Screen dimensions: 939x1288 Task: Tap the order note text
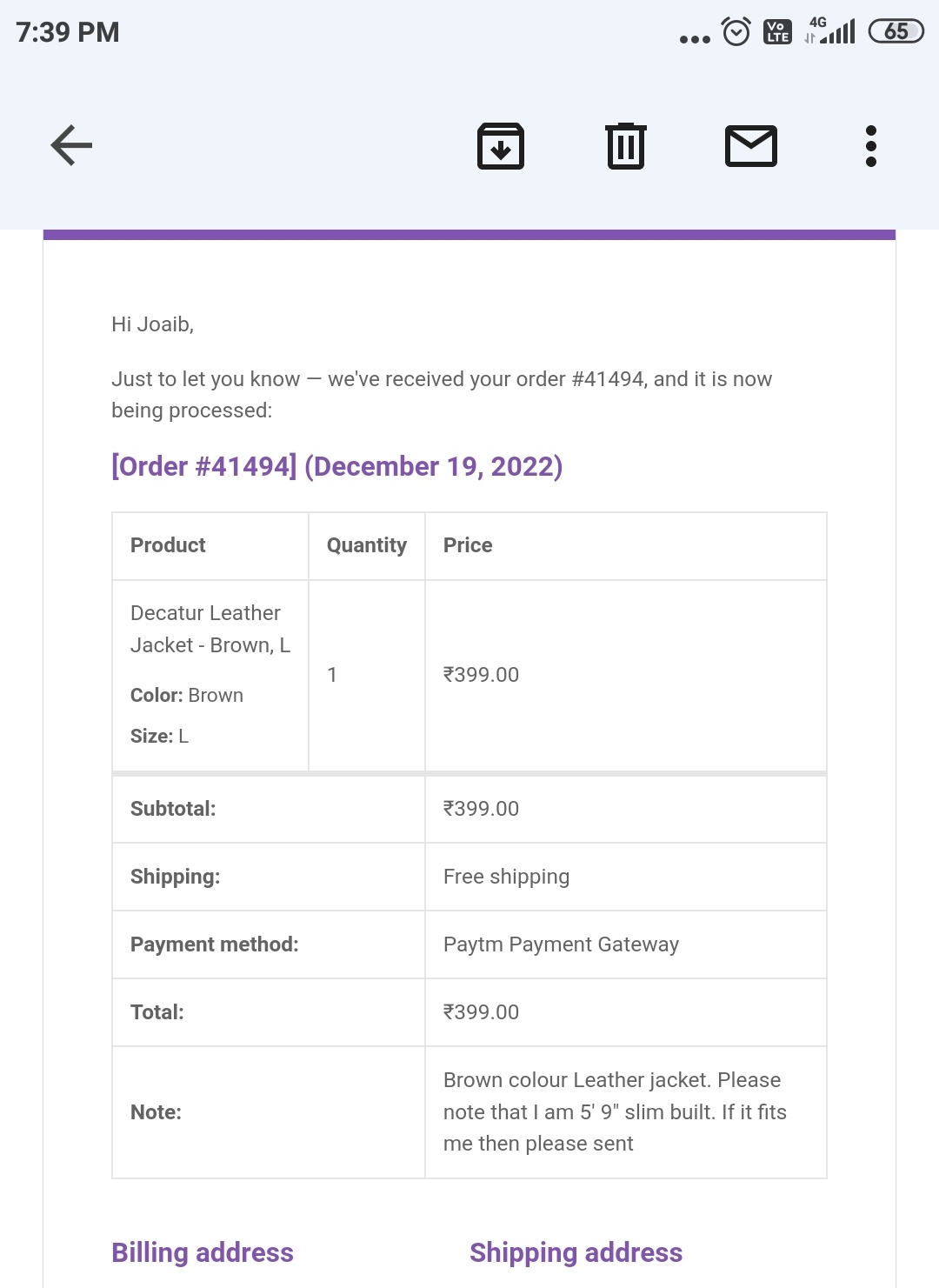coord(614,1111)
